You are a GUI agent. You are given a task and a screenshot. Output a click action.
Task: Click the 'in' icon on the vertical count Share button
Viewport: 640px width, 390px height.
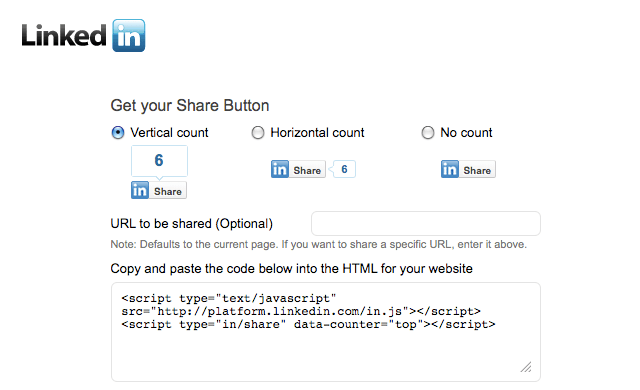(140, 190)
